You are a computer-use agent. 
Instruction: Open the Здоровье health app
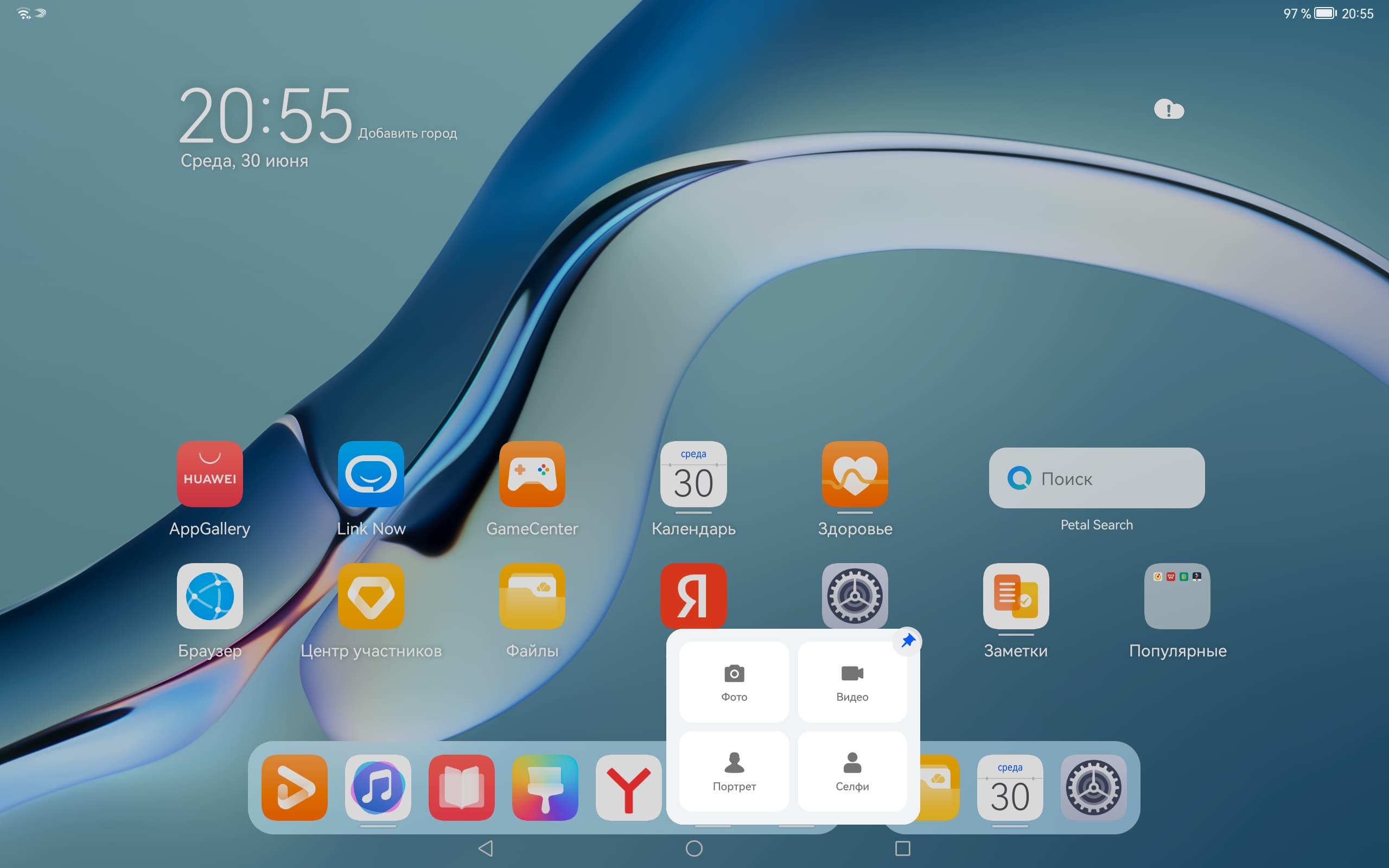tap(855, 474)
